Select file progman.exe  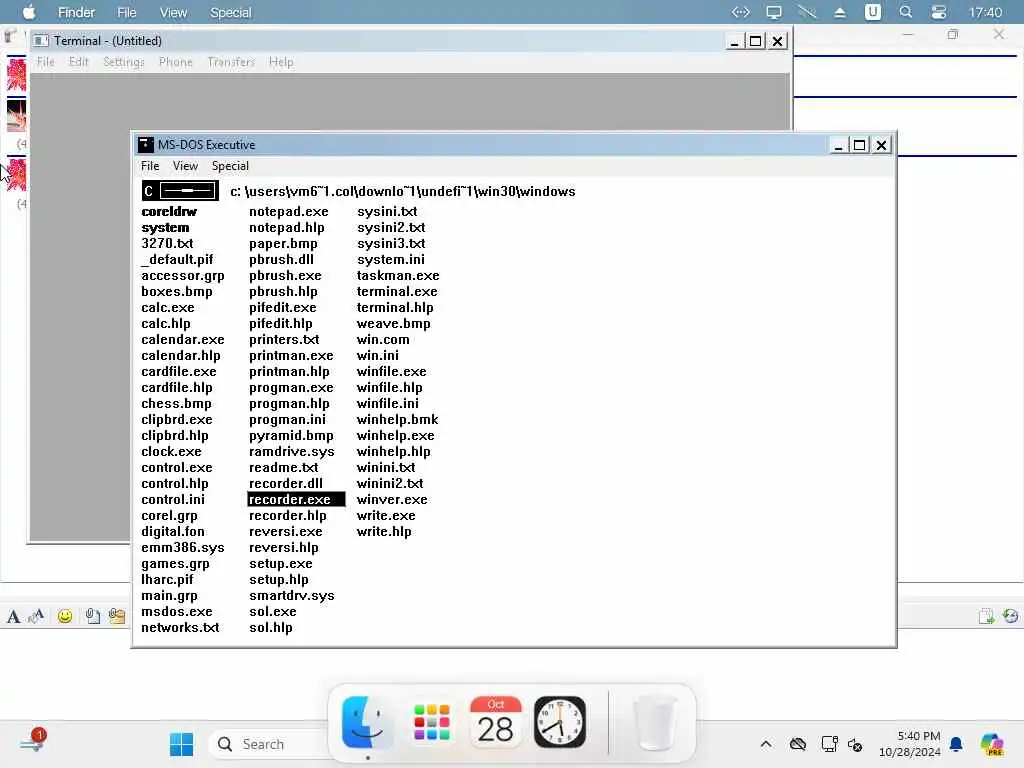[x=291, y=388]
